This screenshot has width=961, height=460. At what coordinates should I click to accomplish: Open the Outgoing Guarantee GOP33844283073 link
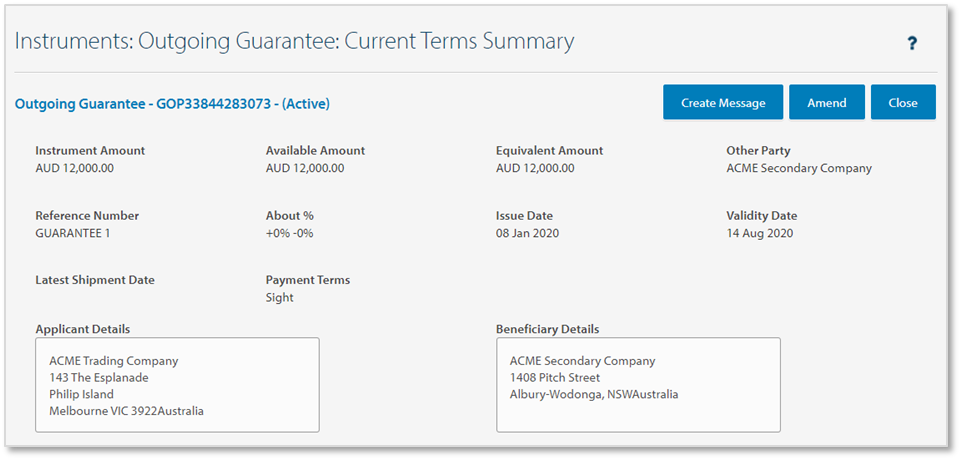[x=172, y=103]
